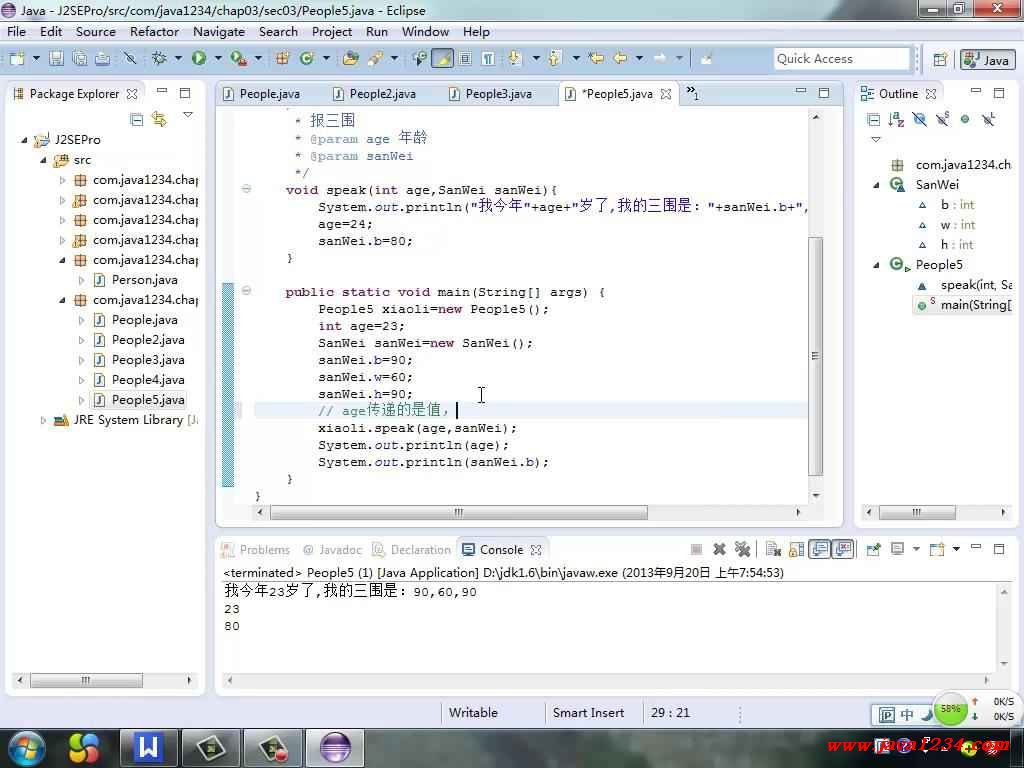Image resolution: width=1024 pixels, height=768 pixels.
Task: Click the New Java Package icon
Action: click(x=283, y=59)
